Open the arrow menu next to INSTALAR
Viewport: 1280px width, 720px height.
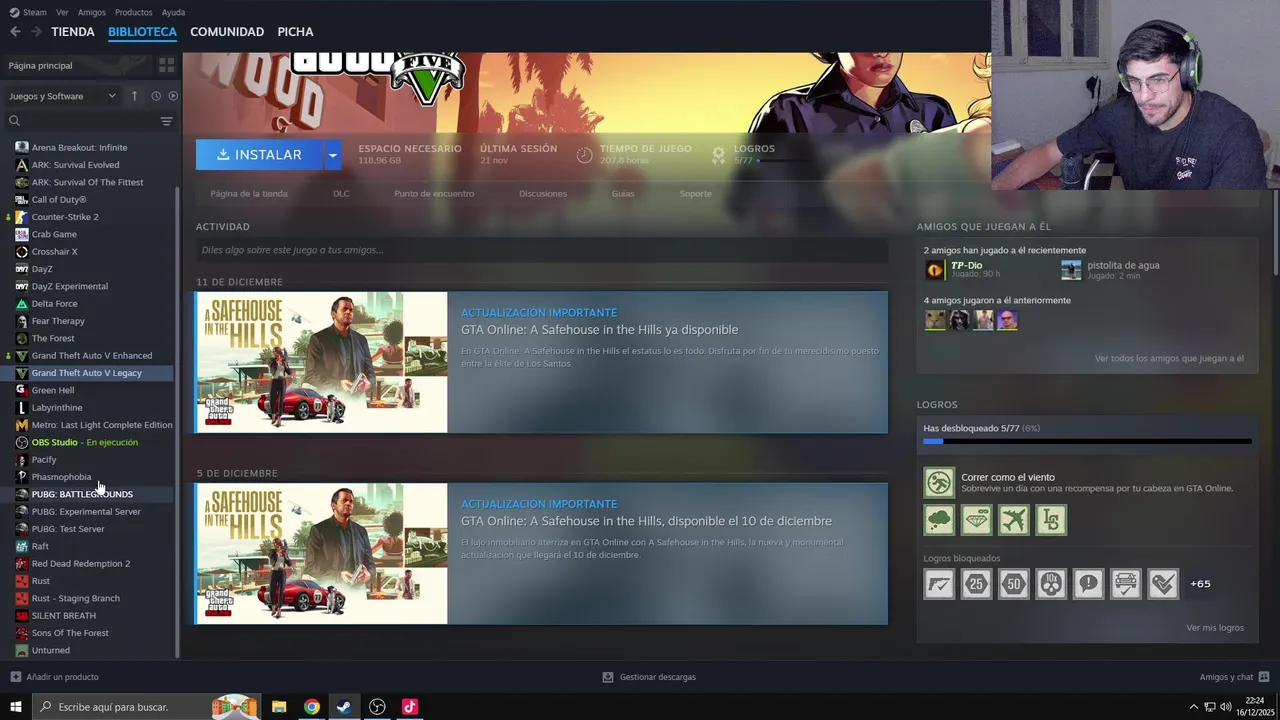pos(332,155)
